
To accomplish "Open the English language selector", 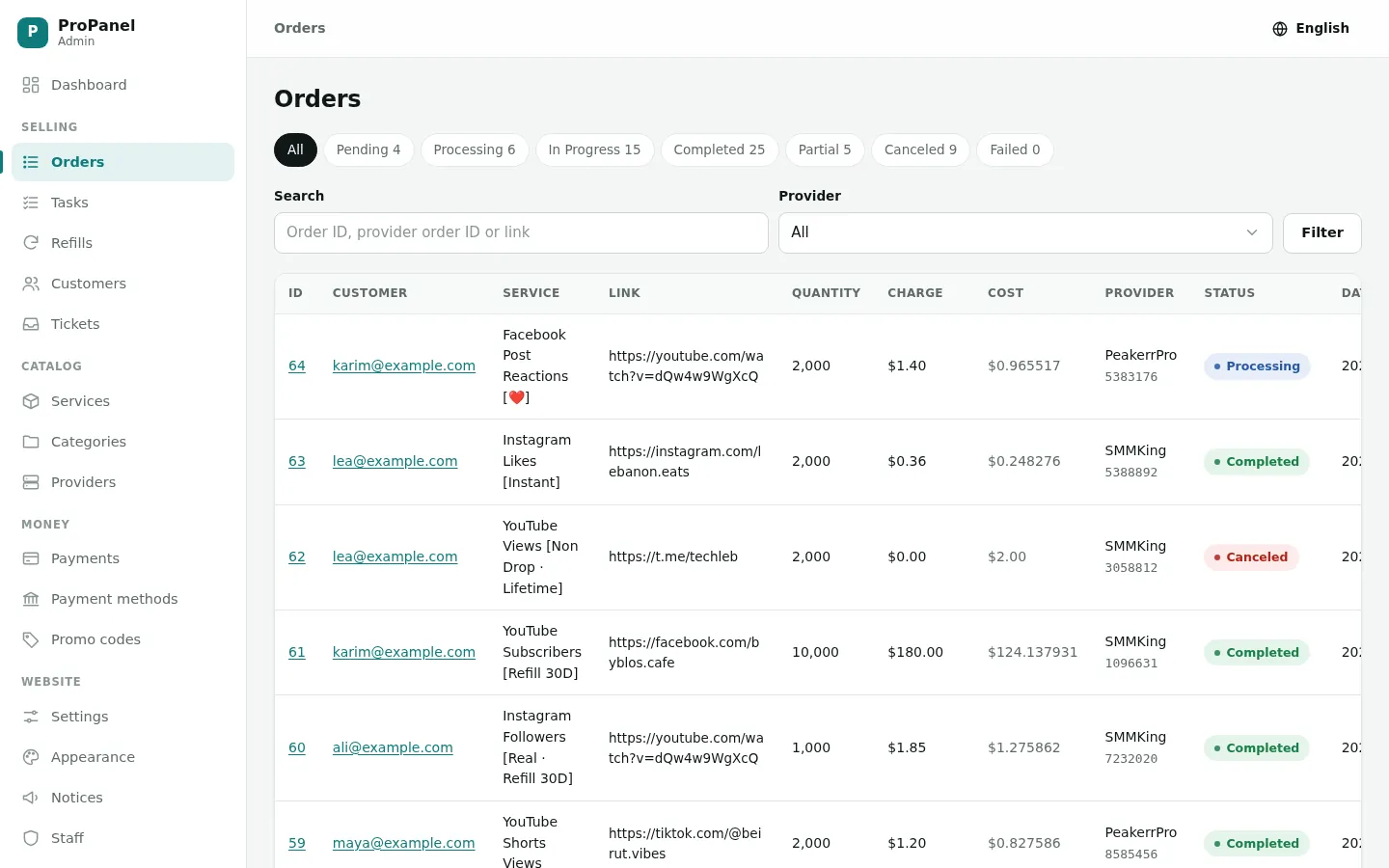I will 1311,29.
